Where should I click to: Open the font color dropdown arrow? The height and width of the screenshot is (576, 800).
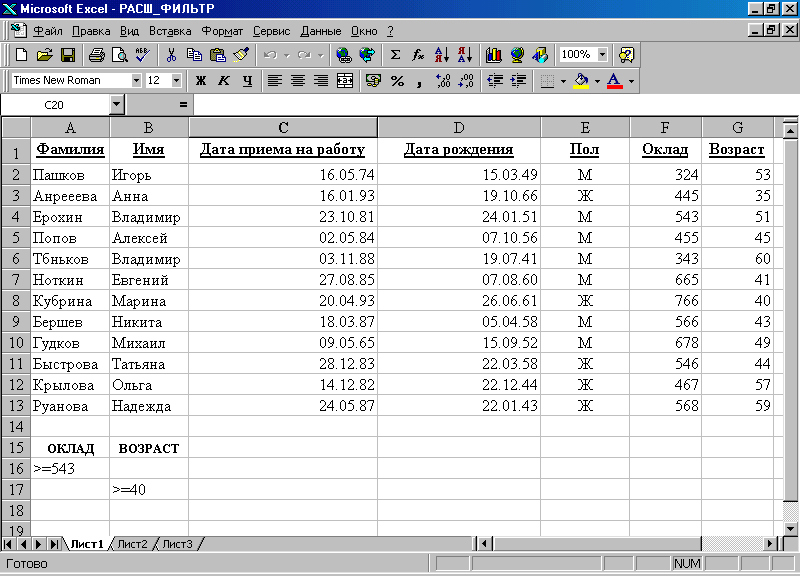coord(631,81)
